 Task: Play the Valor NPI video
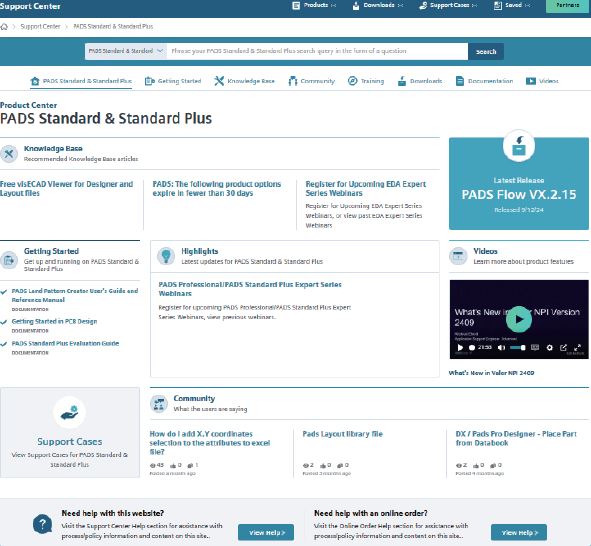coord(519,319)
